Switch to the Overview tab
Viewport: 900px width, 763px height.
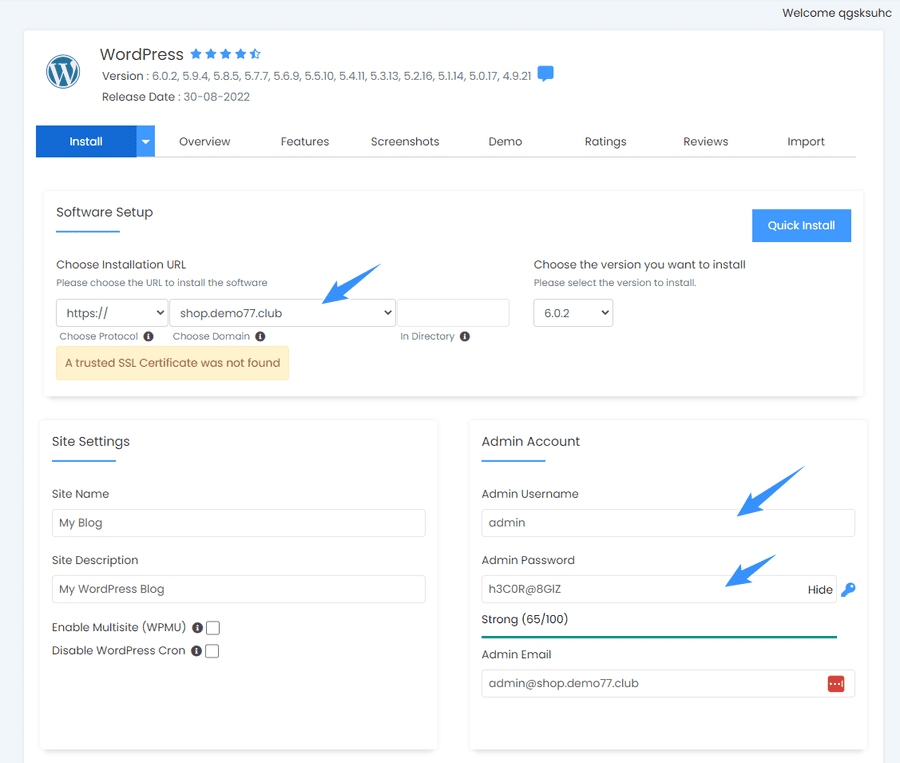pyautogui.click(x=204, y=141)
